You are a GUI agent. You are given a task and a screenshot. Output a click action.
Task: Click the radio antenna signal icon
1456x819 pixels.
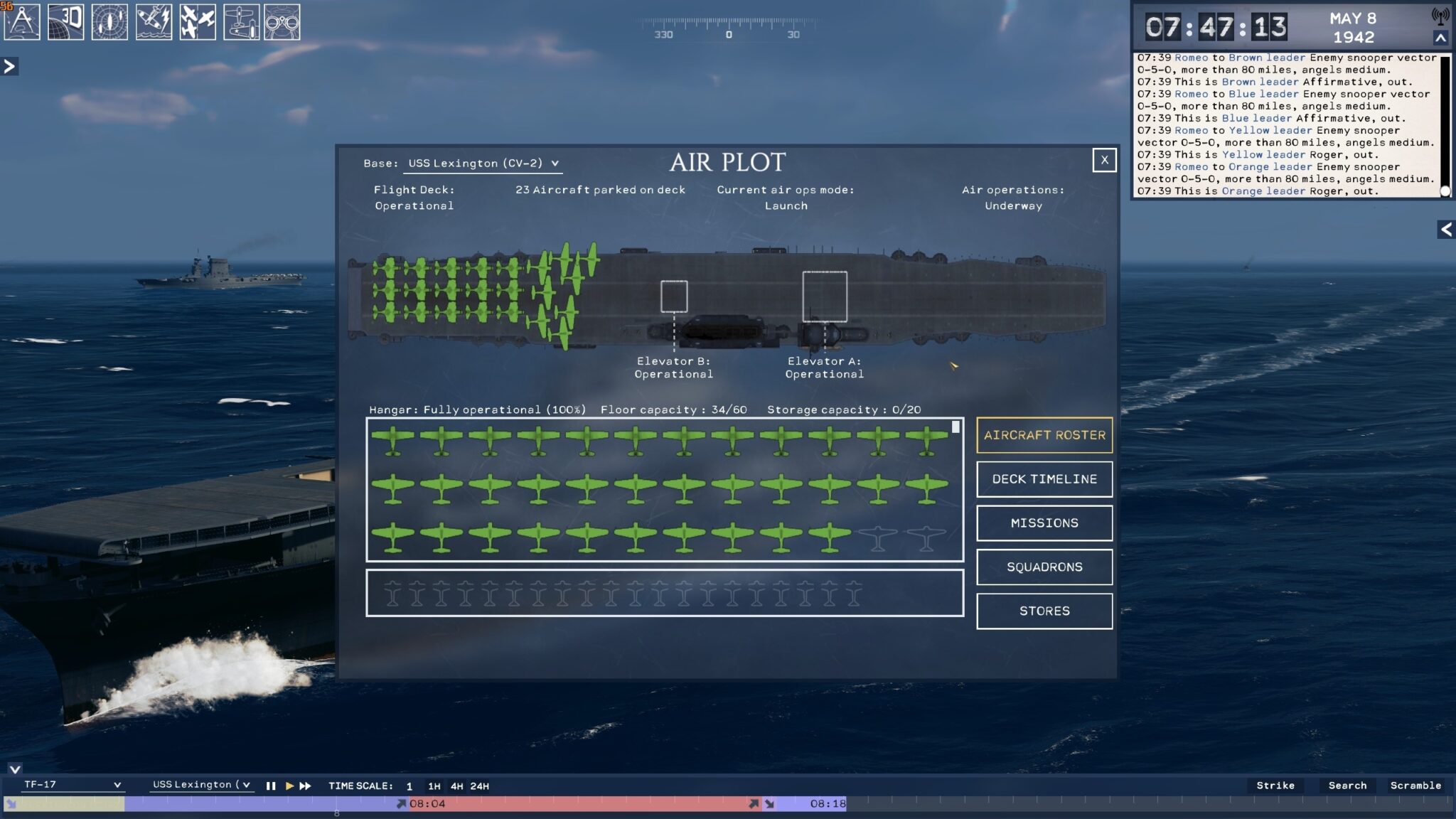tap(1440, 16)
